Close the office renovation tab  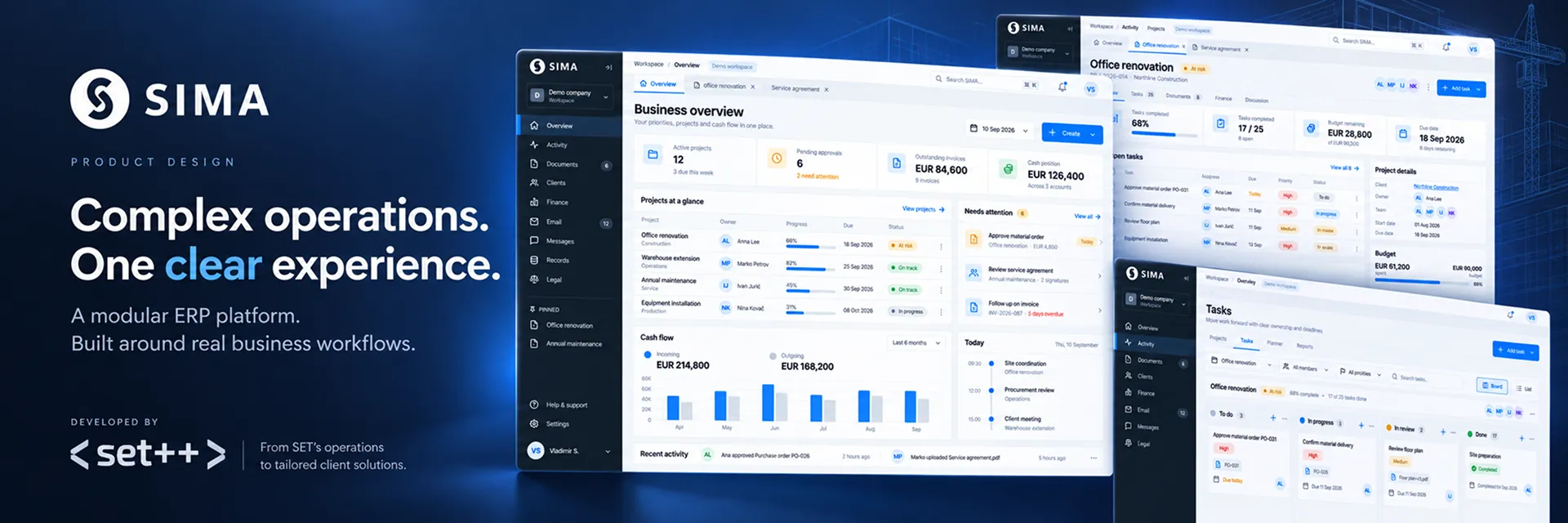point(753,87)
